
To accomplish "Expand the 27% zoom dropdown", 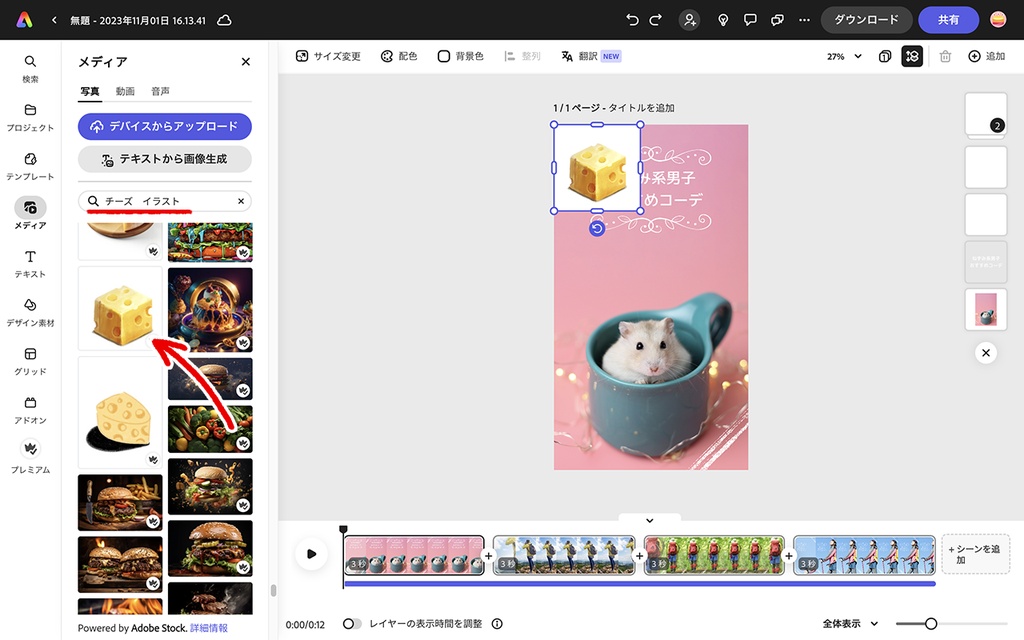I will (x=844, y=56).
